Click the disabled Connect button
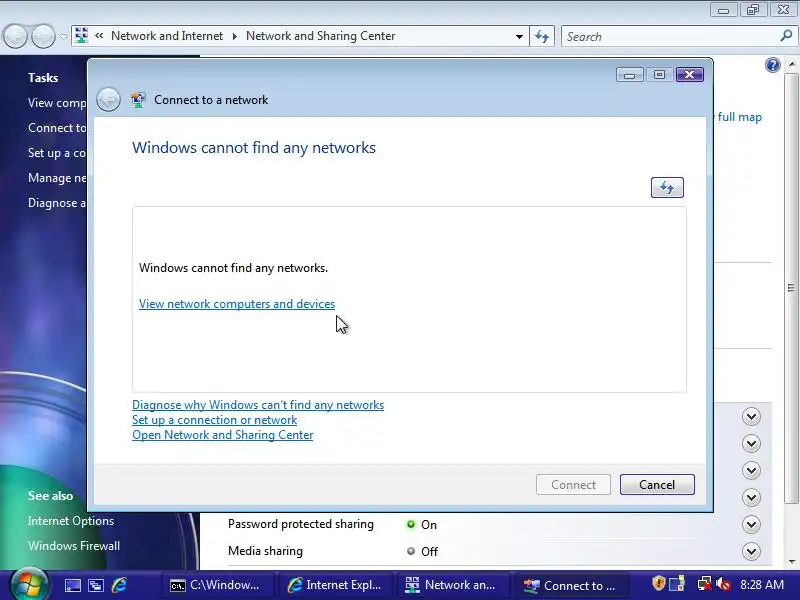The width and height of the screenshot is (800, 600). pyautogui.click(x=573, y=485)
